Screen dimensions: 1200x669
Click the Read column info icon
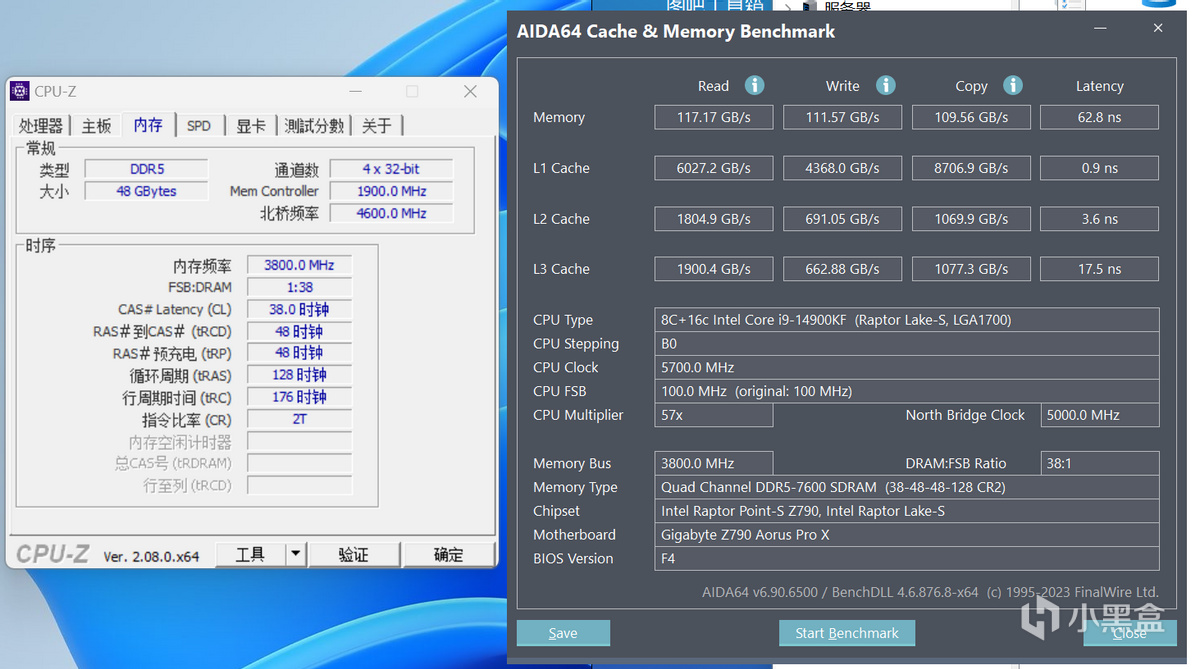(x=755, y=86)
